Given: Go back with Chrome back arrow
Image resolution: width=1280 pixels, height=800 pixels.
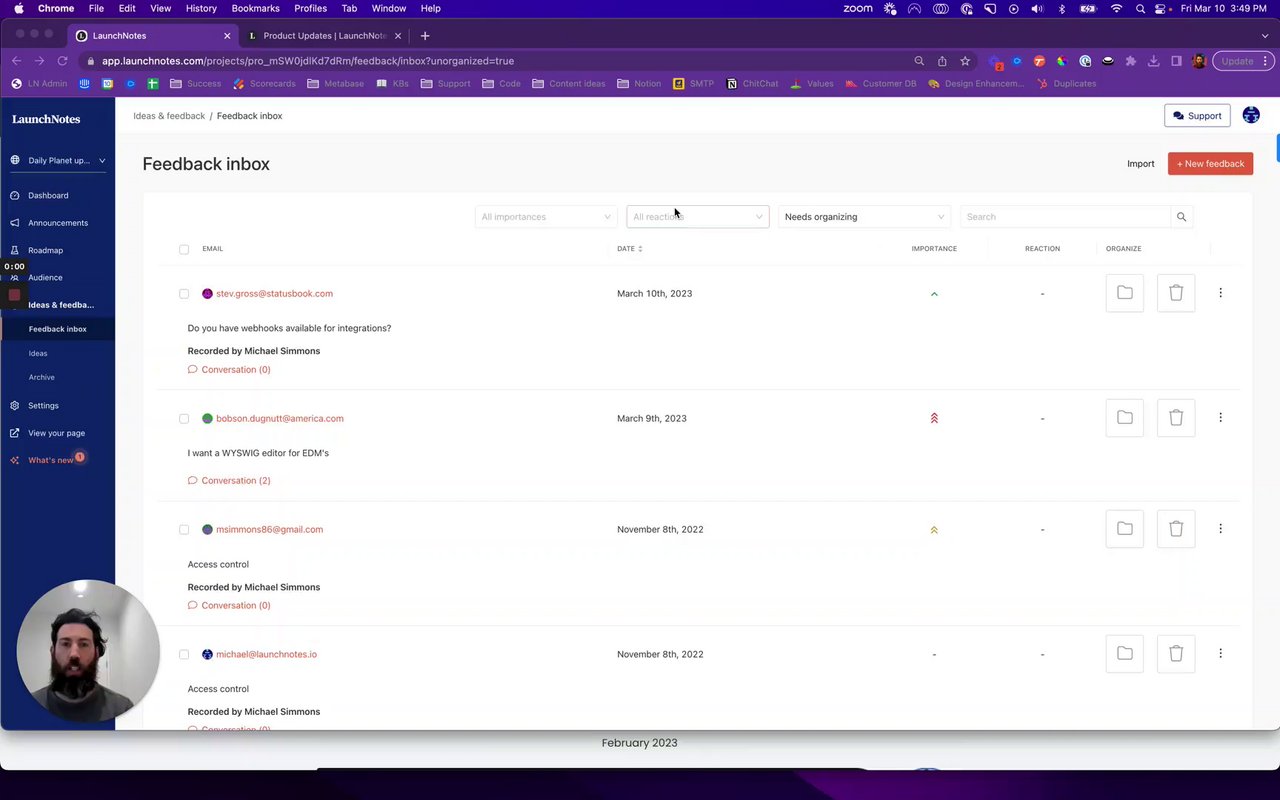Looking at the screenshot, I should coord(16,61).
